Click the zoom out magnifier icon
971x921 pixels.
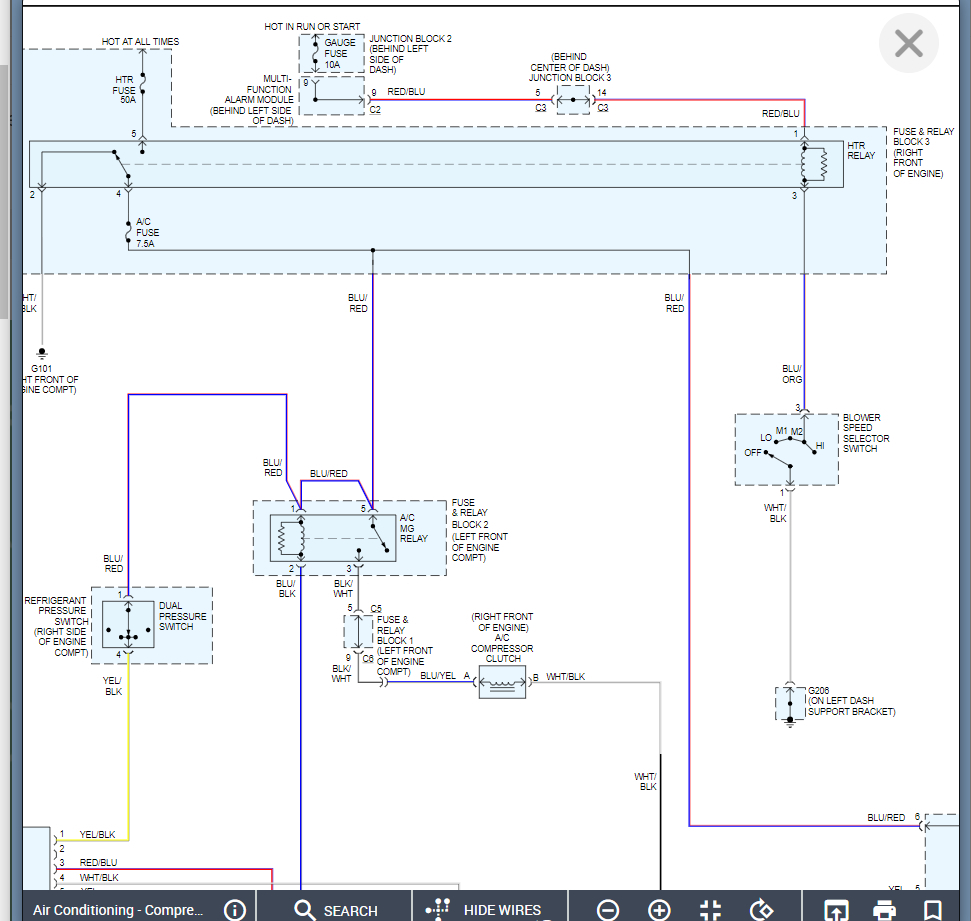[x=608, y=910]
